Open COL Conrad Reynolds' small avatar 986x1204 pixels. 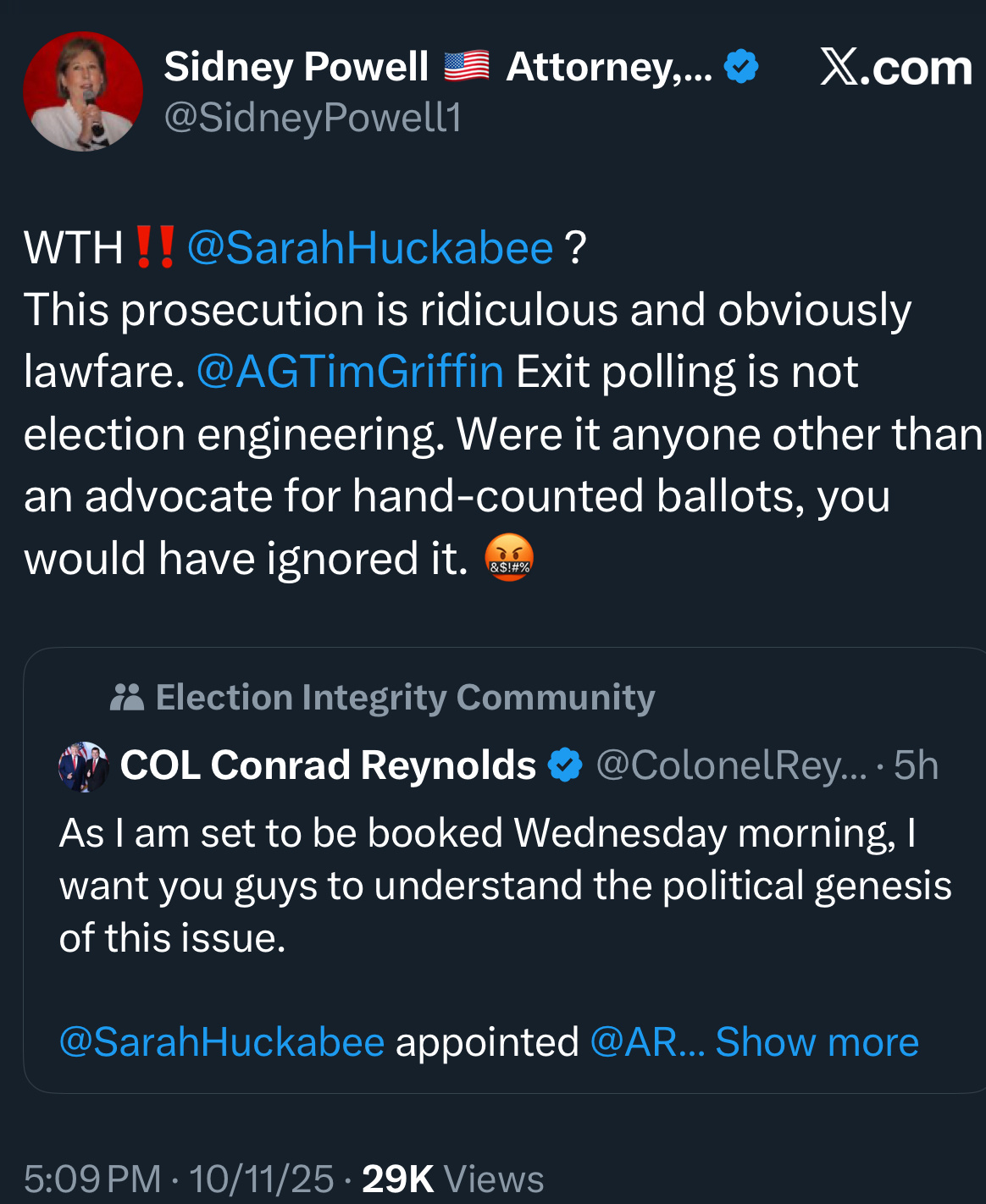click(84, 766)
